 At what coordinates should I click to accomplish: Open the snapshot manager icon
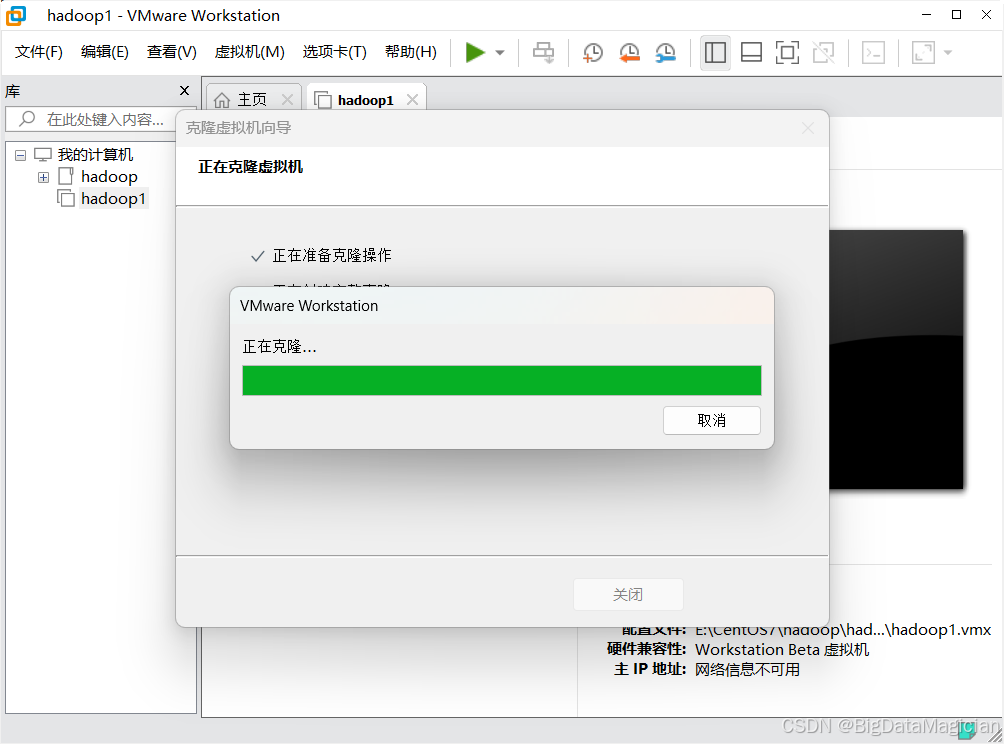[666, 53]
